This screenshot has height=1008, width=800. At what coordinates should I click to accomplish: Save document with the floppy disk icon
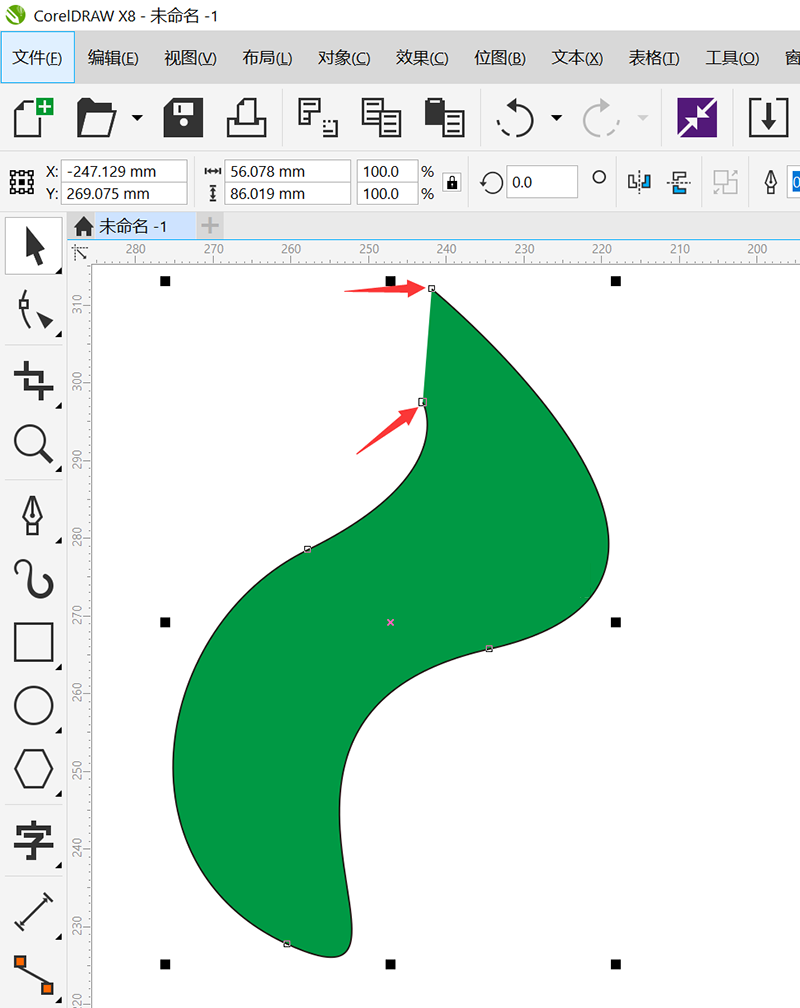(x=183, y=118)
